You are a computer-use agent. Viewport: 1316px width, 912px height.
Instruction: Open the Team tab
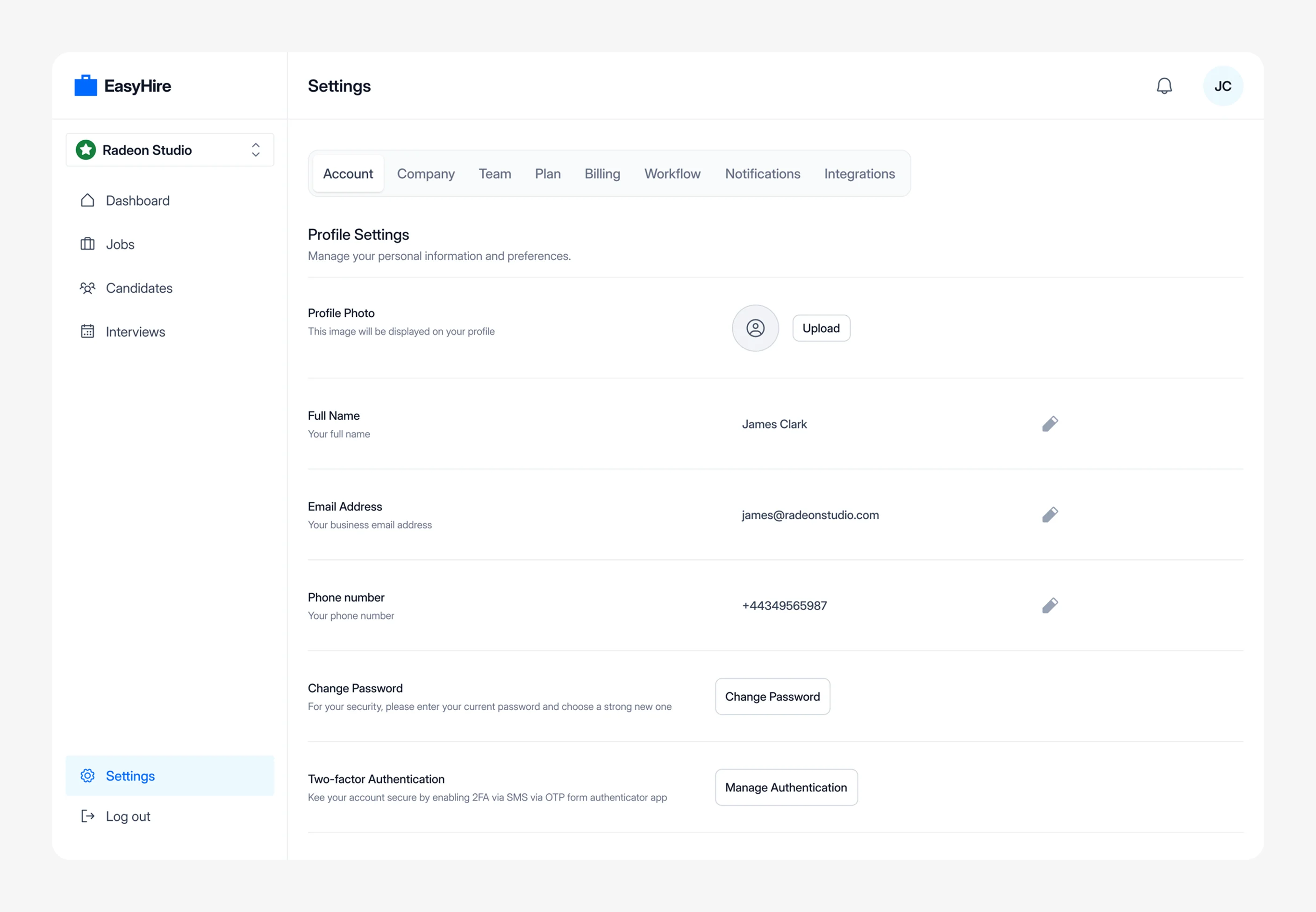click(495, 174)
